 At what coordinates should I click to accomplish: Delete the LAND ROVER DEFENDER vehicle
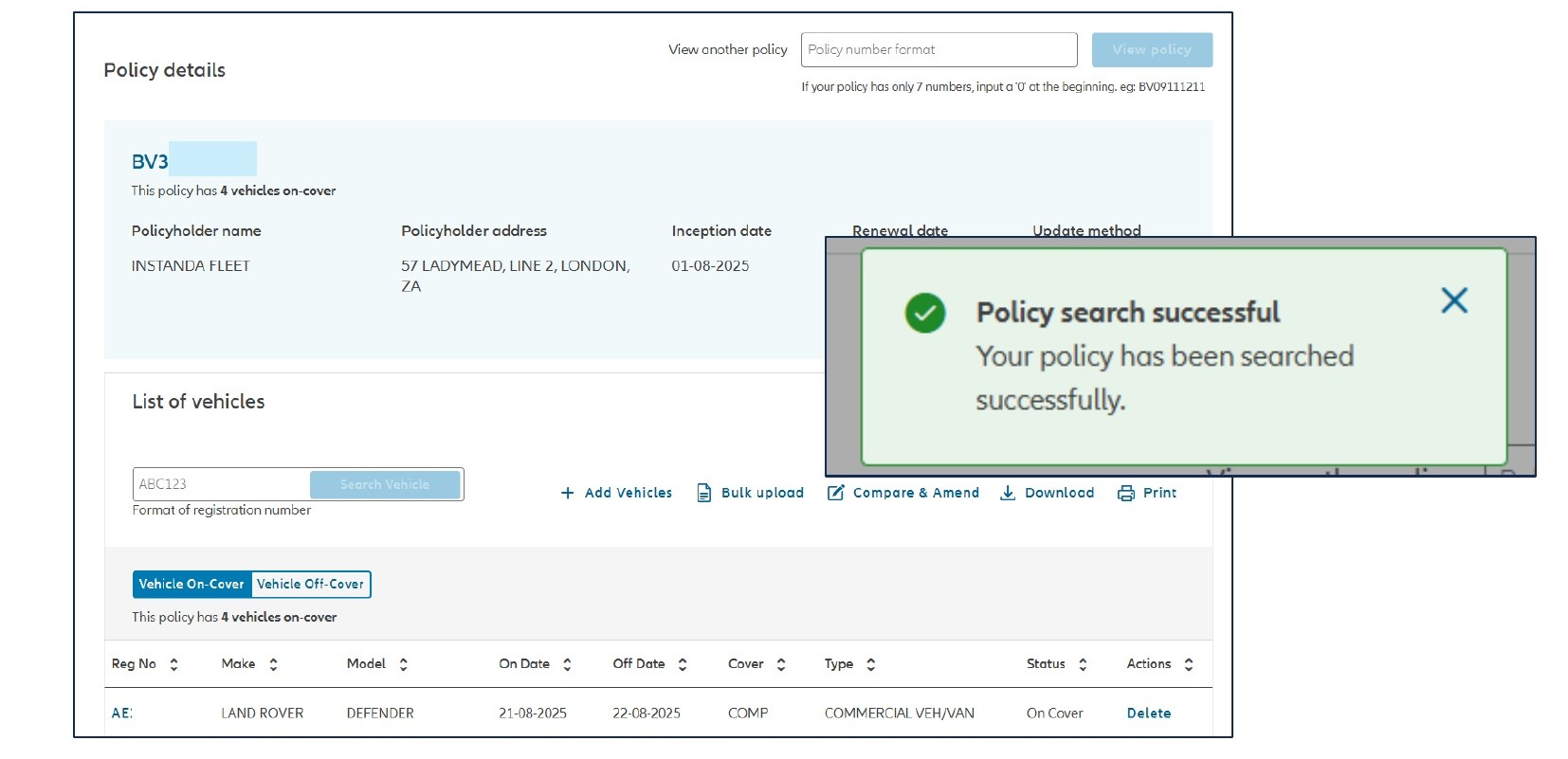1149,714
